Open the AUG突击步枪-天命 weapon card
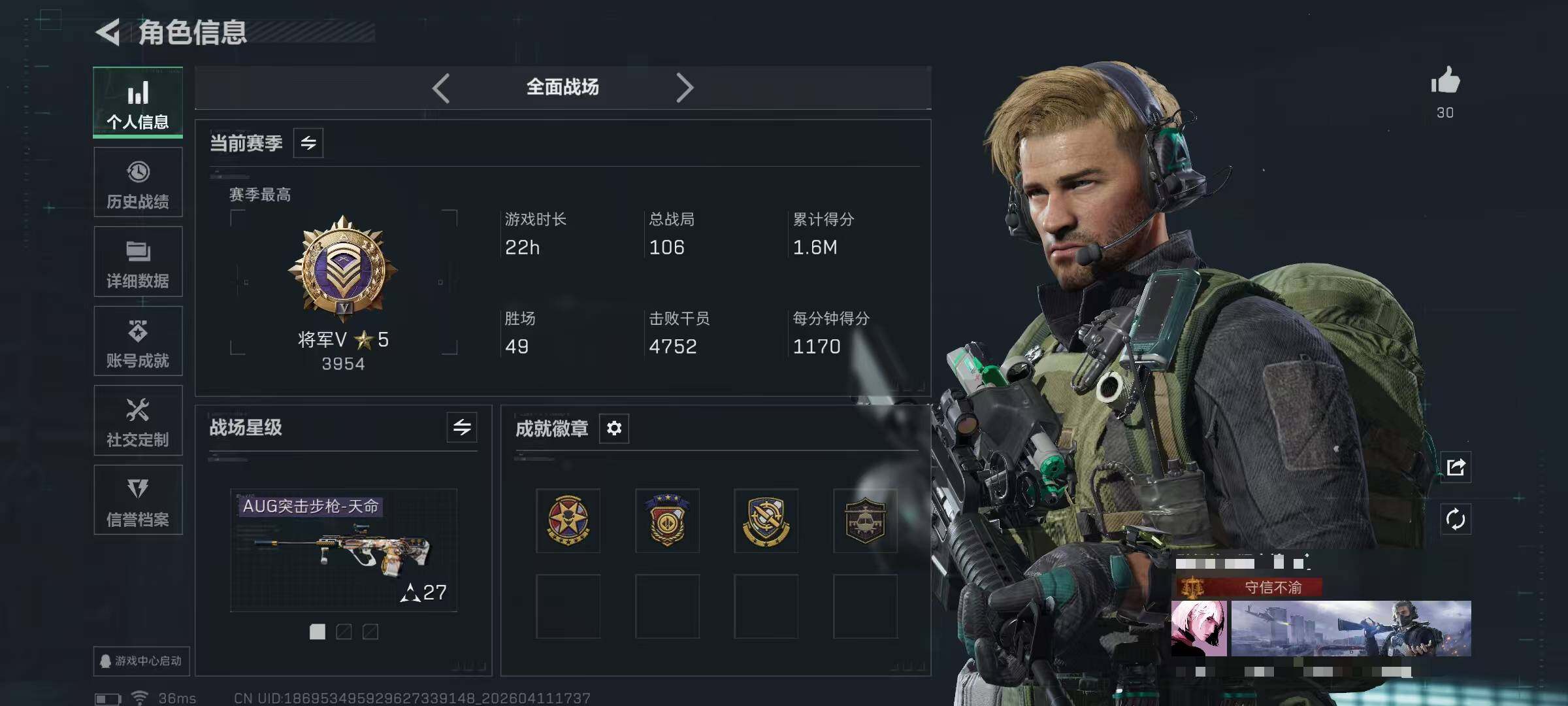This screenshot has width=1568, height=706. pos(344,550)
